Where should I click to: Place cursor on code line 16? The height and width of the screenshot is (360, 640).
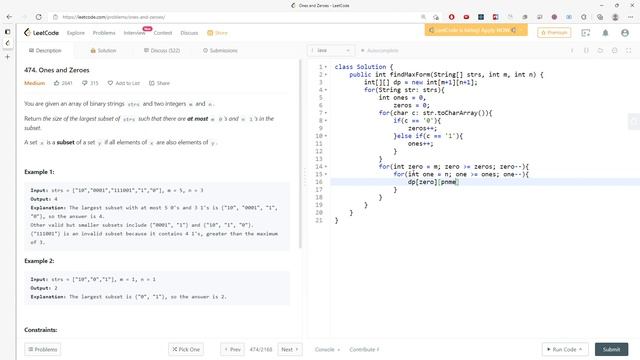(485, 182)
